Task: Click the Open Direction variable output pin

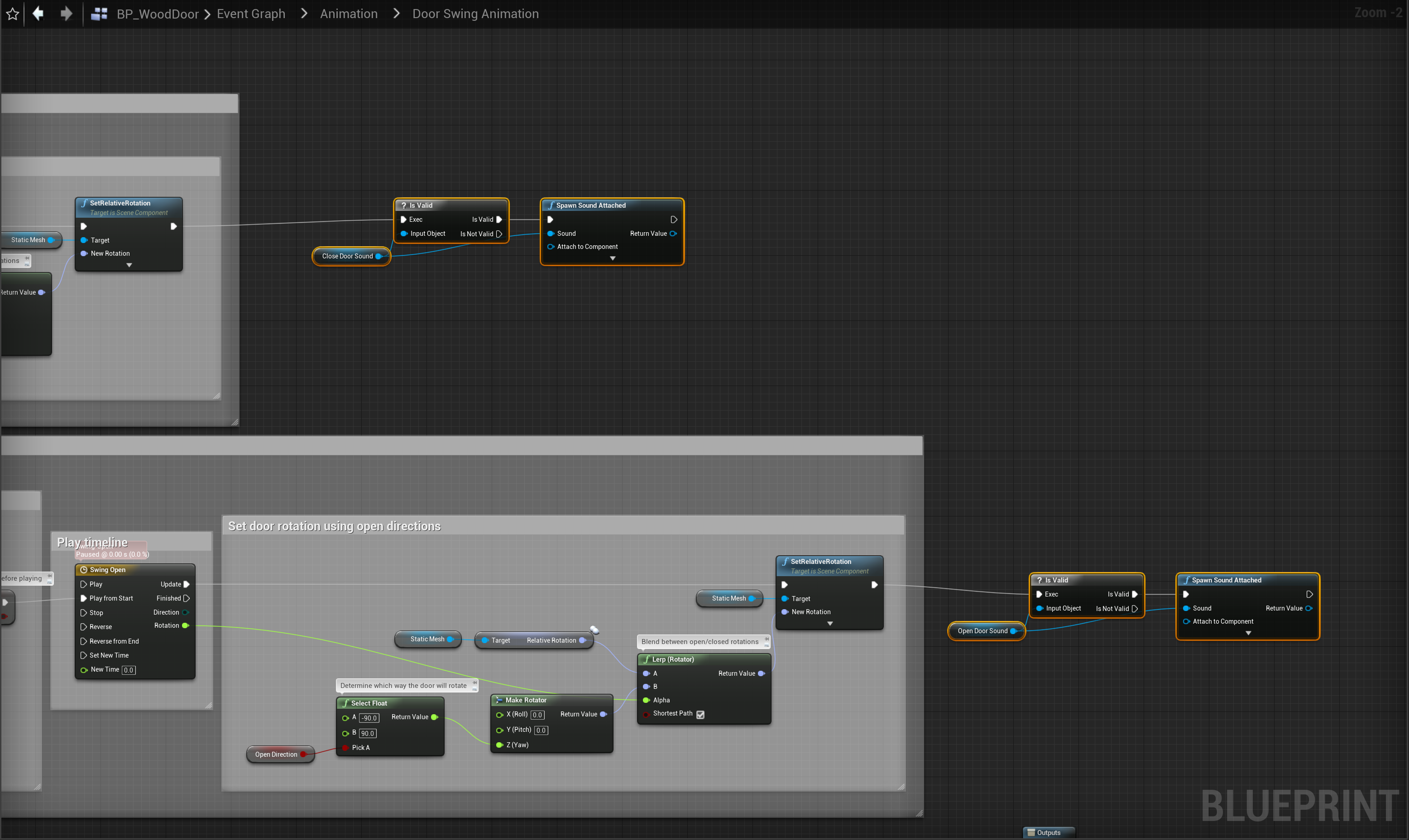Action: coord(303,754)
